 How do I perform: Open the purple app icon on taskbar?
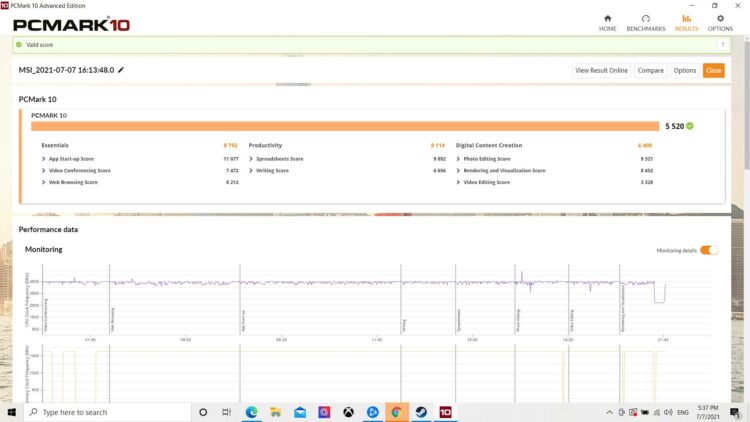pyautogui.click(x=324, y=412)
